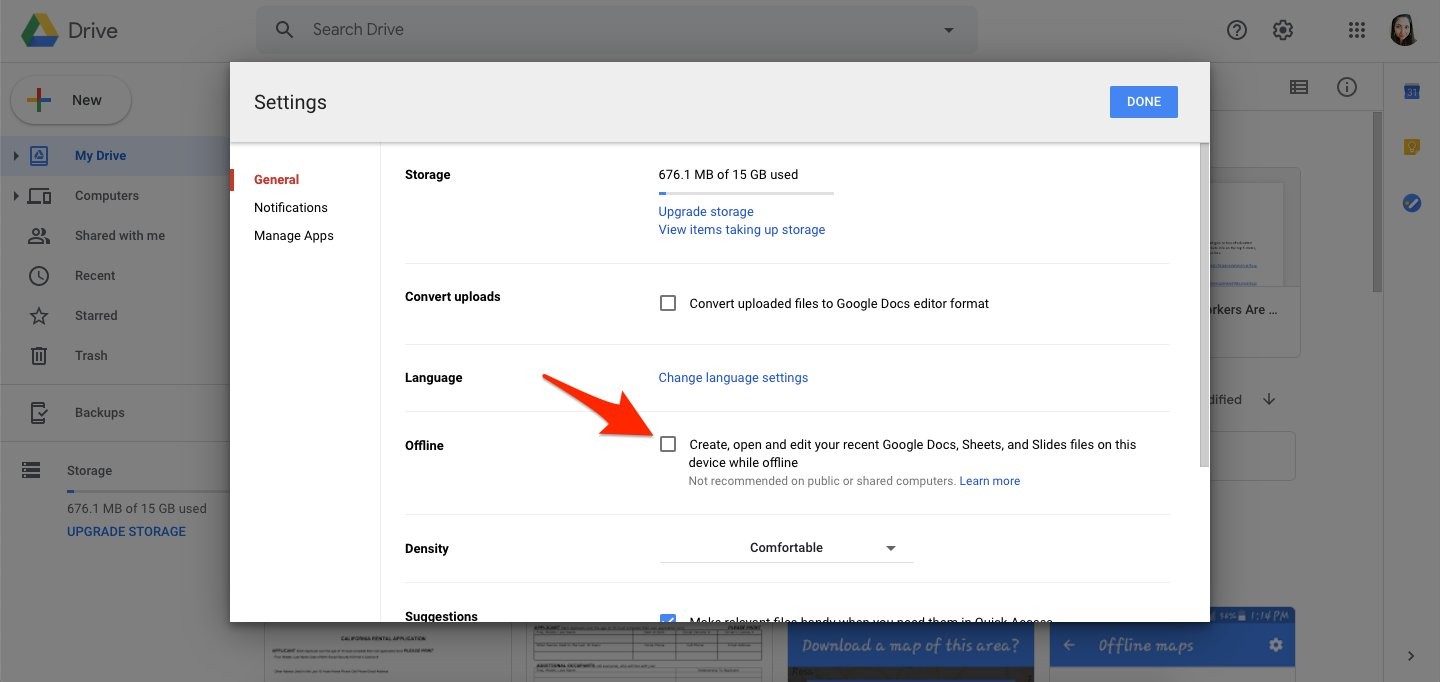Click View items taking up storage
Screen dimensions: 1440x682
coord(742,230)
